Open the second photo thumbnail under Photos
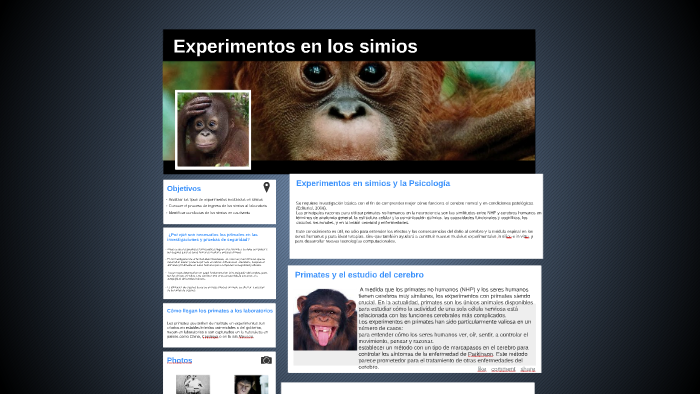 (251, 384)
